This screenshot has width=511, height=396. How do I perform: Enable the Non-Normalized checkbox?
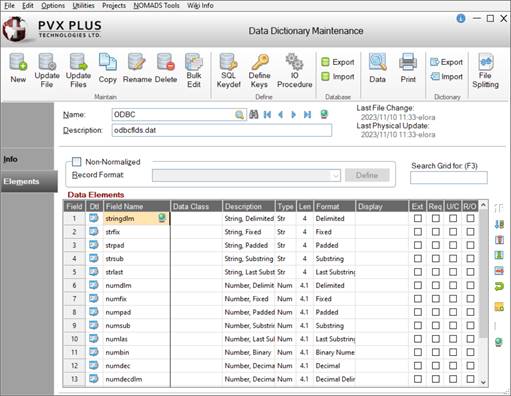click(x=76, y=162)
